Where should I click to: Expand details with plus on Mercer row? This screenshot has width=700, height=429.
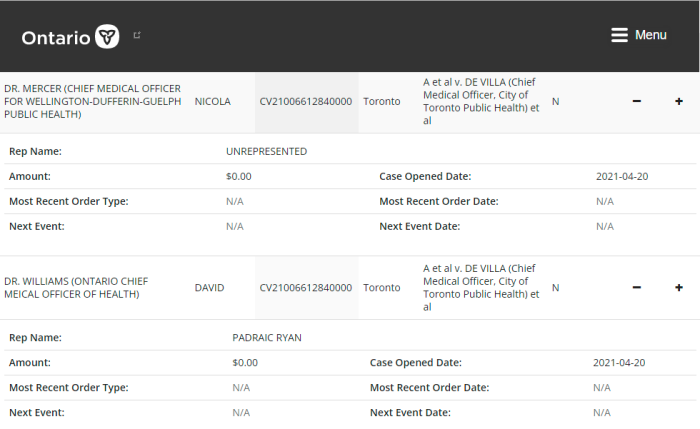pyautogui.click(x=679, y=101)
